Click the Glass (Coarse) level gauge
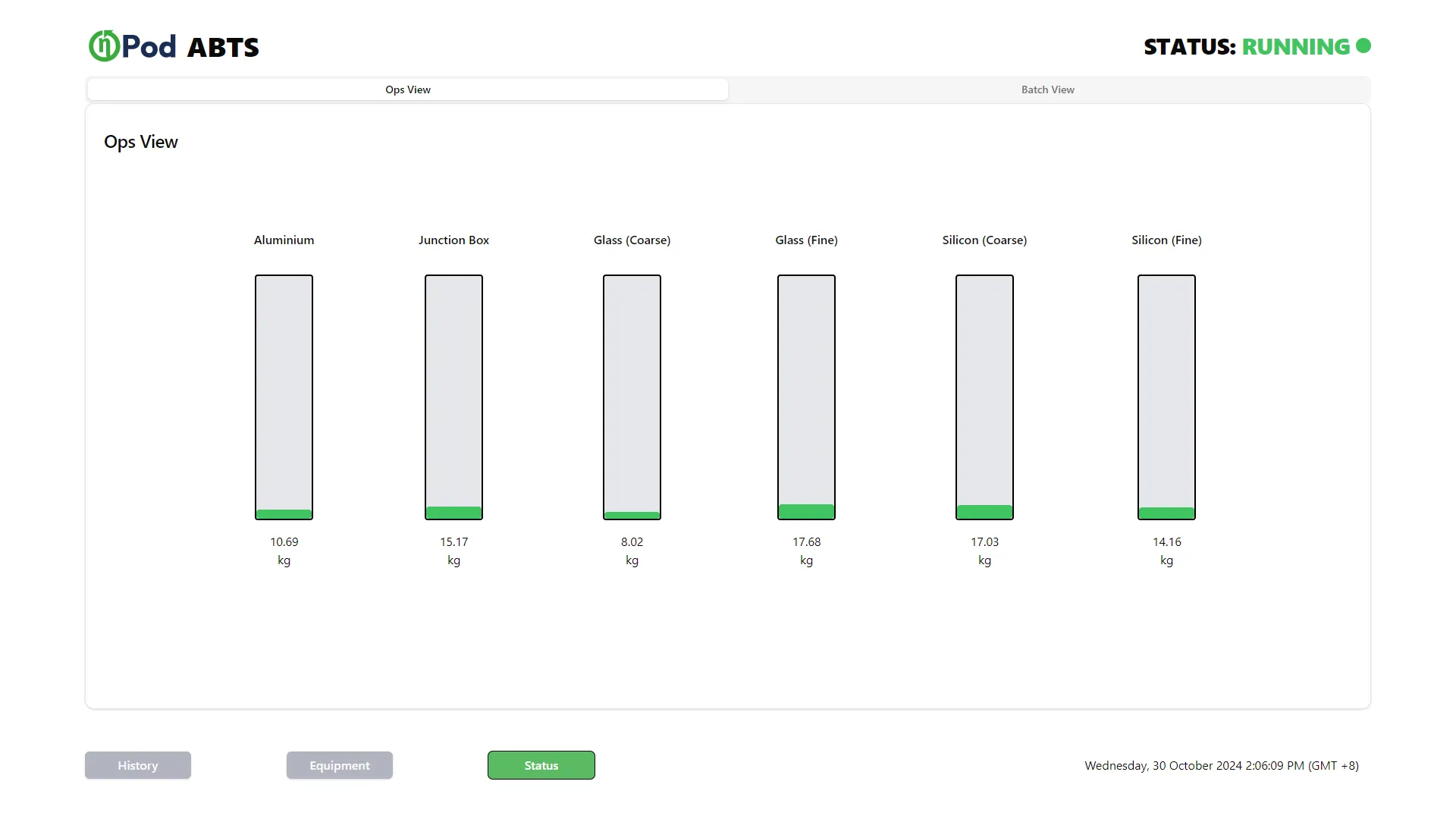The image size is (1456, 819). tap(632, 397)
